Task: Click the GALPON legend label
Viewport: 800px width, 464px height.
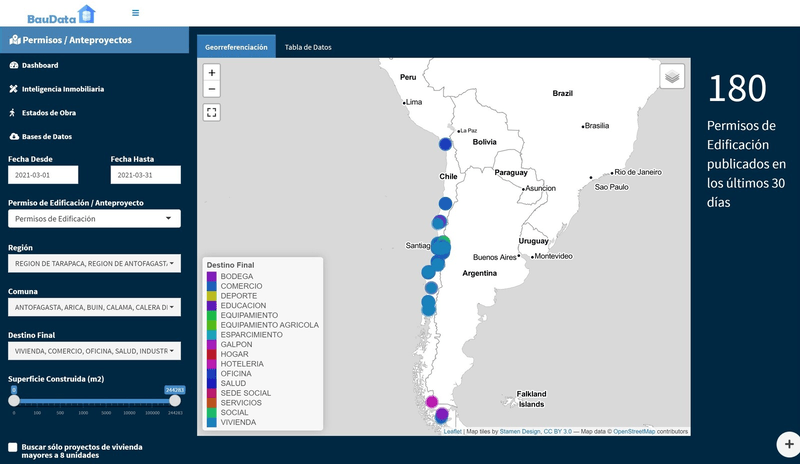Action: [236, 344]
